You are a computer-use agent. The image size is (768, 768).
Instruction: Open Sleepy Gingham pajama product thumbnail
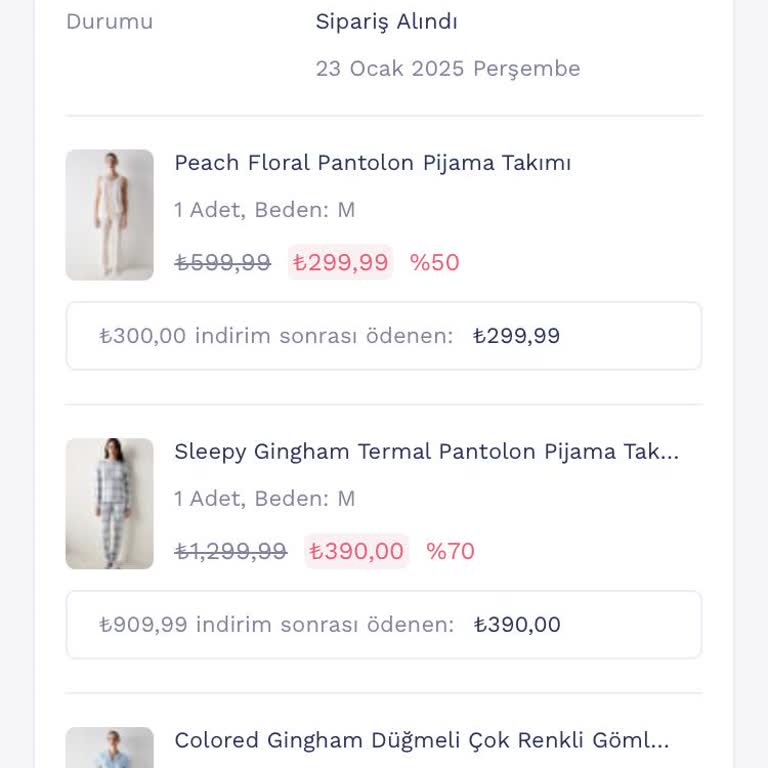pos(109,503)
